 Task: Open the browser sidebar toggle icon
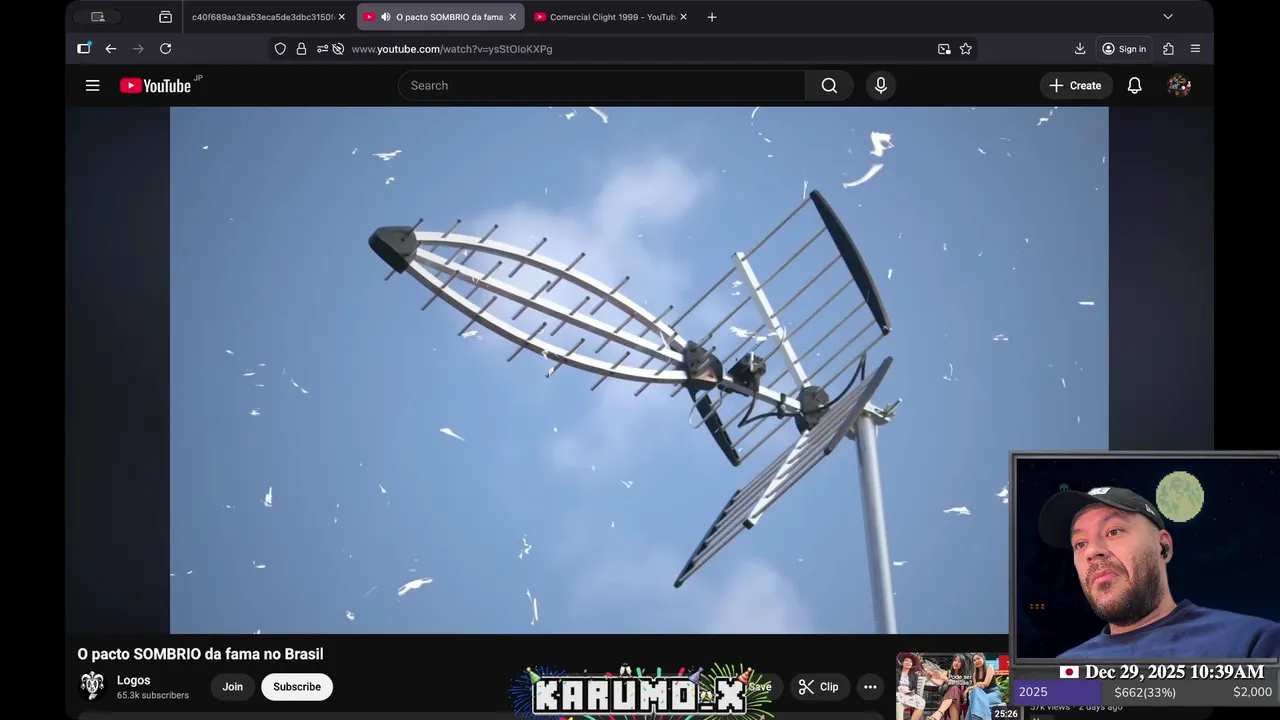tap(84, 48)
